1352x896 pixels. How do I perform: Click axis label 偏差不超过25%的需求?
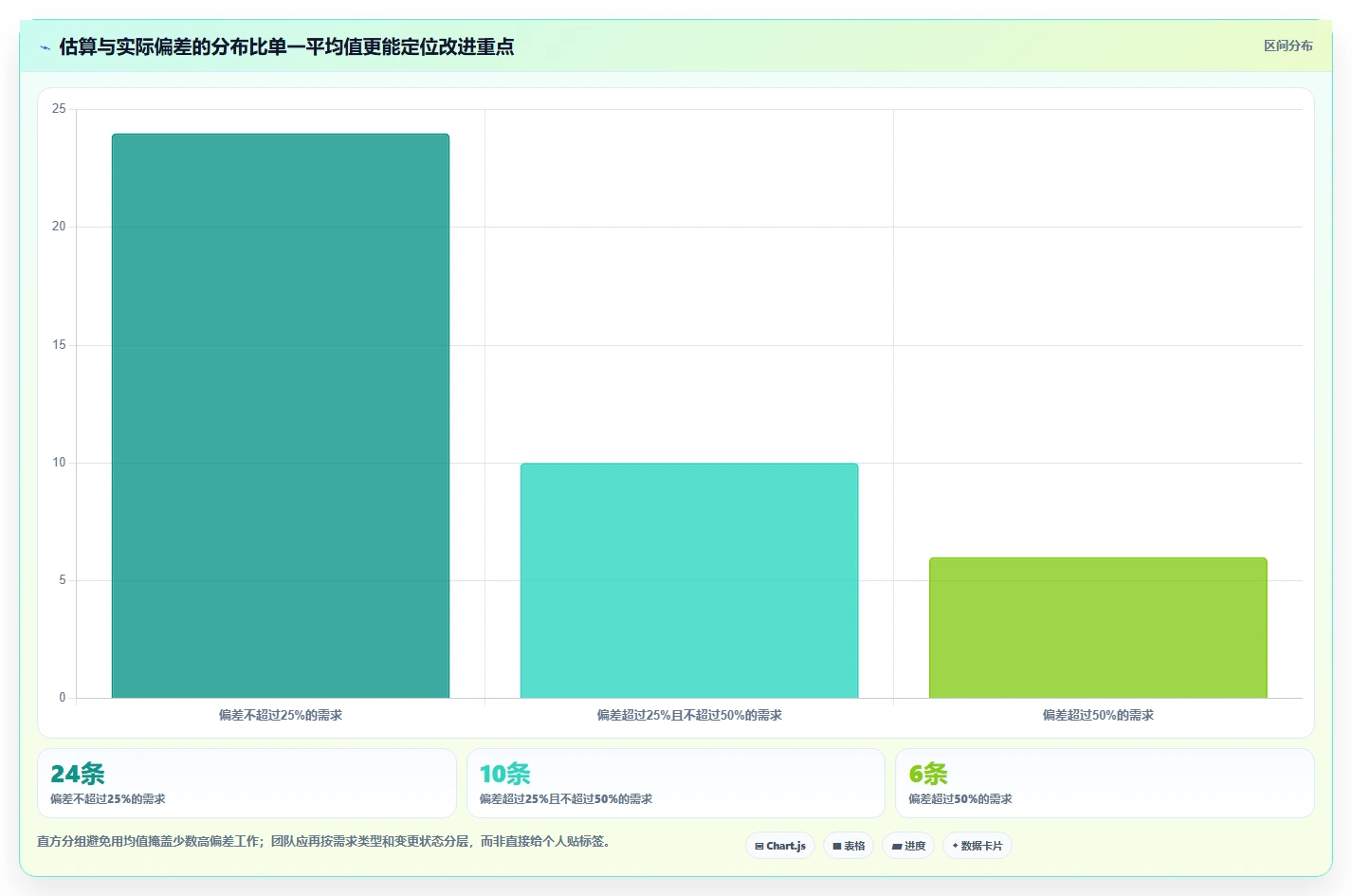[x=281, y=715]
